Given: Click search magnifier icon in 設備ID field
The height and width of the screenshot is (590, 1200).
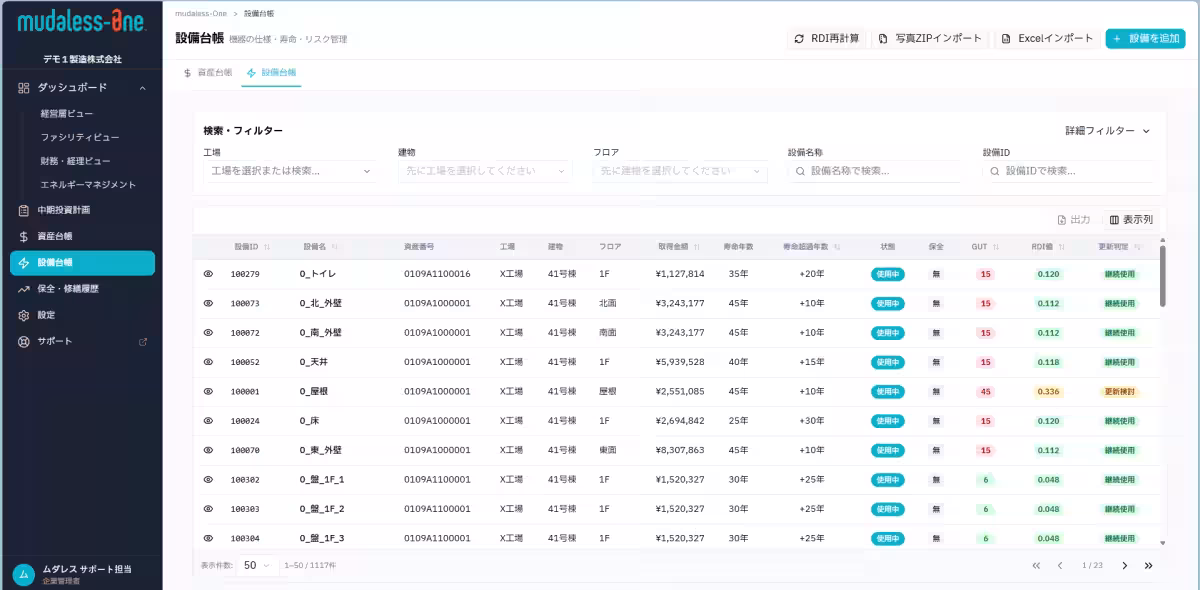Looking at the screenshot, I should point(996,171).
